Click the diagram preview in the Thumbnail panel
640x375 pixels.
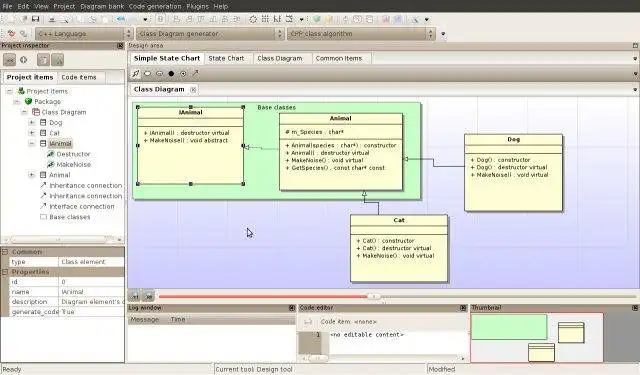[x=537, y=337]
